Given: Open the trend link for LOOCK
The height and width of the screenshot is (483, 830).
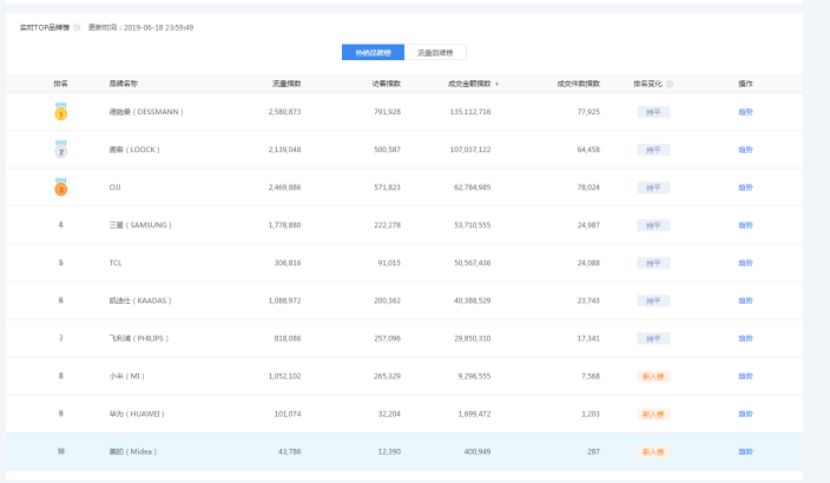Looking at the screenshot, I should tap(745, 150).
